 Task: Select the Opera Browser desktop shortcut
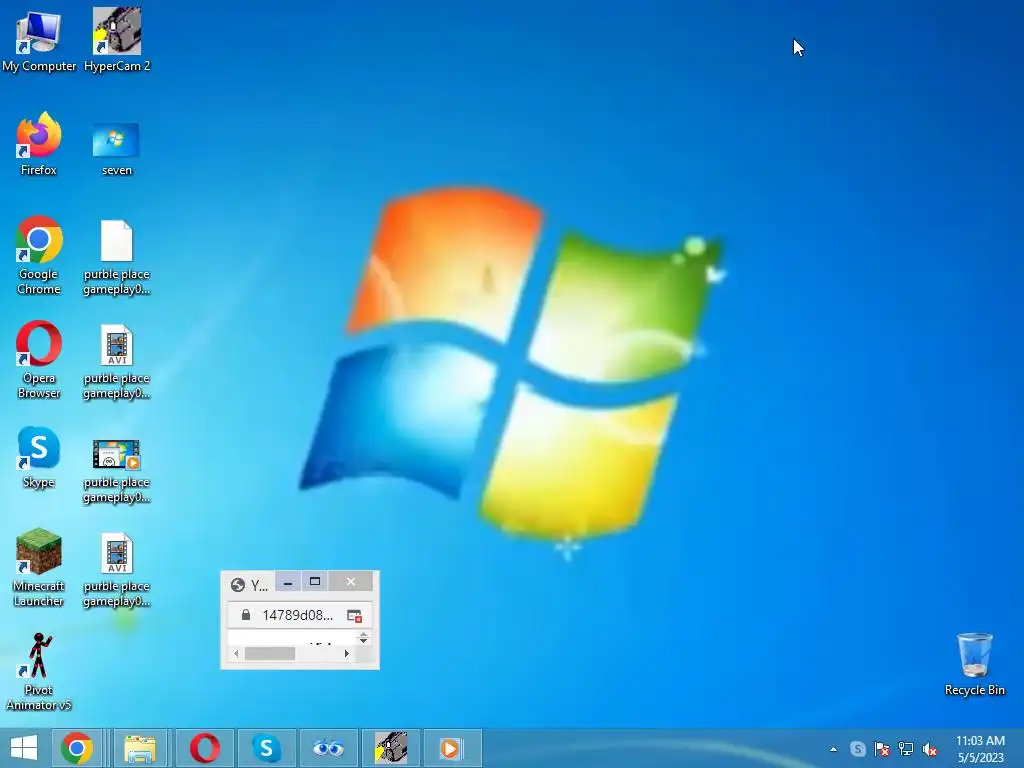(39, 360)
